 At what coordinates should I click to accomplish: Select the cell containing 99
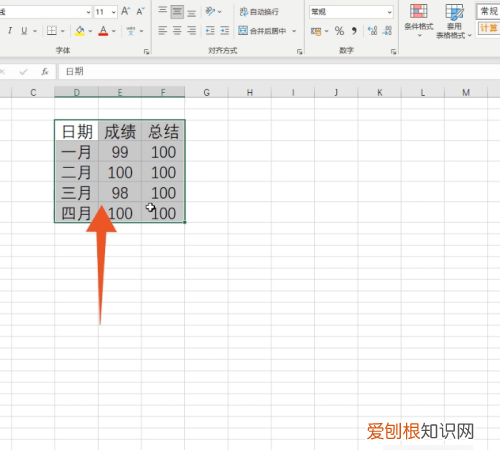pos(120,151)
